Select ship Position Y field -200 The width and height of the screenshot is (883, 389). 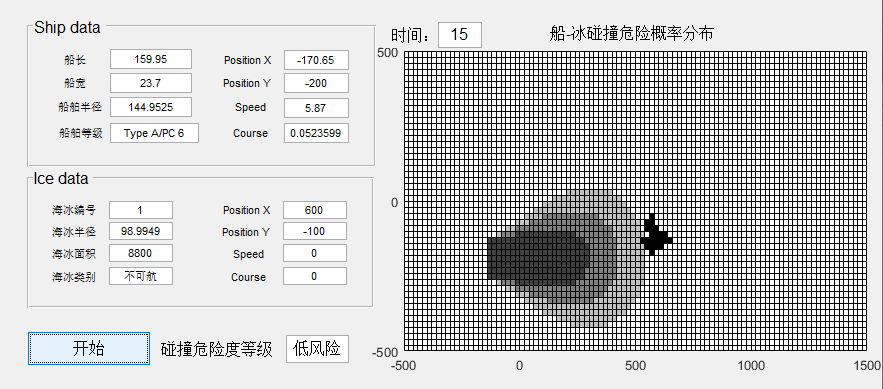[316, 83]
